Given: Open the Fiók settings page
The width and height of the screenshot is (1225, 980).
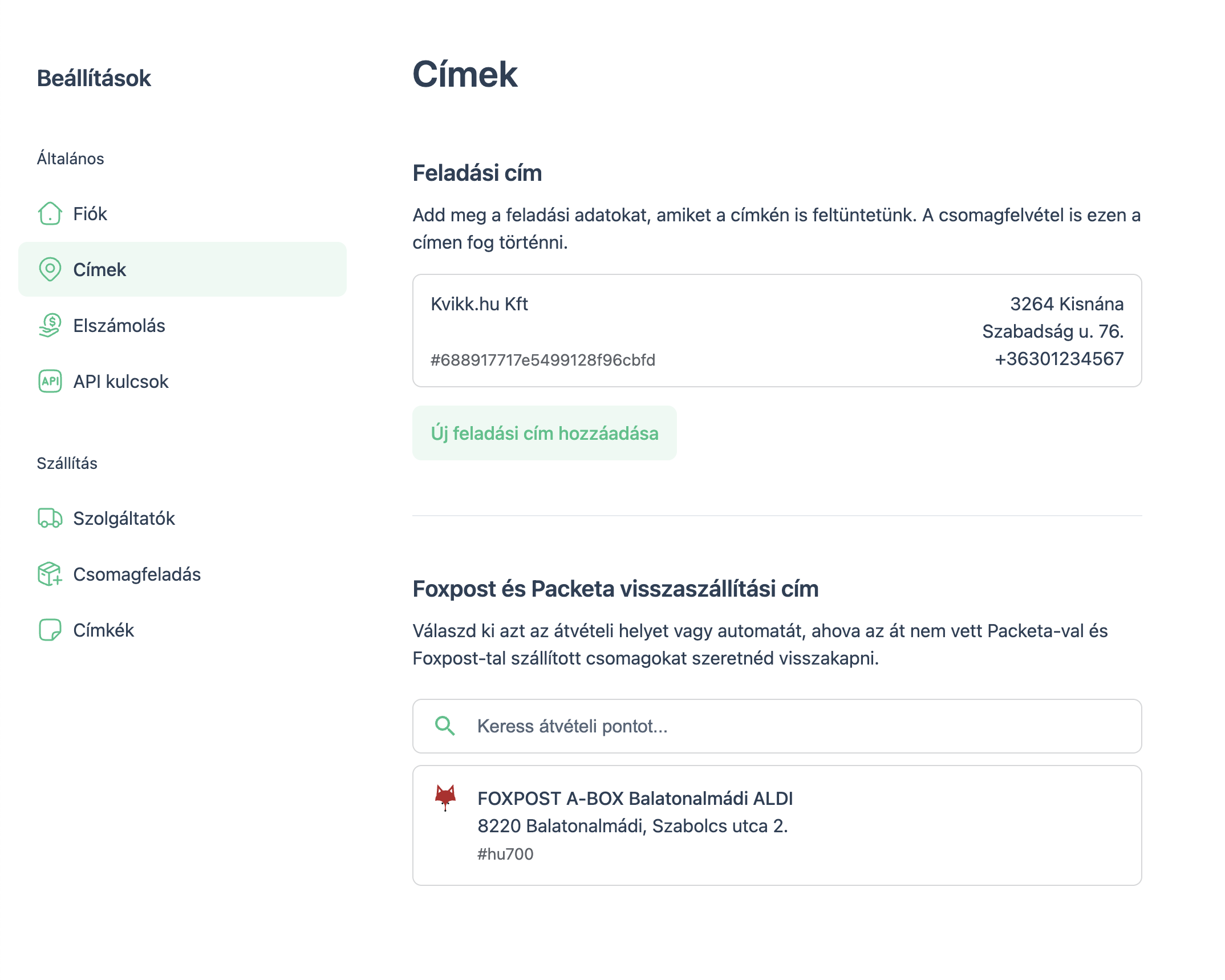Looking at the screenshot, I should (90, 214).
